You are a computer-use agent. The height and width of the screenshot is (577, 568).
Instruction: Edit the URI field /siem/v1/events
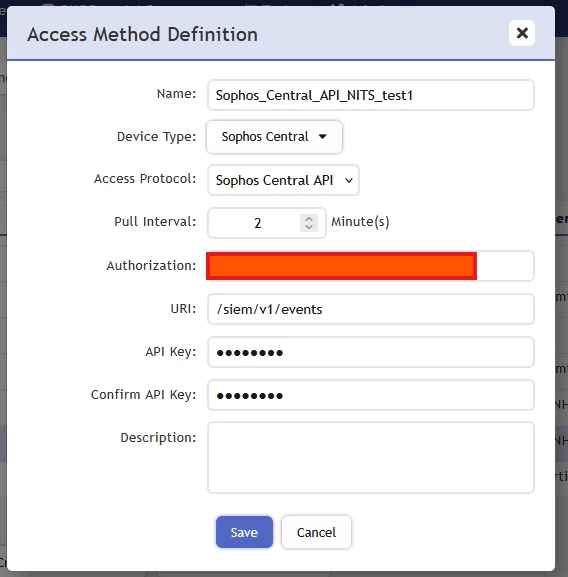(x=371, y=309)
